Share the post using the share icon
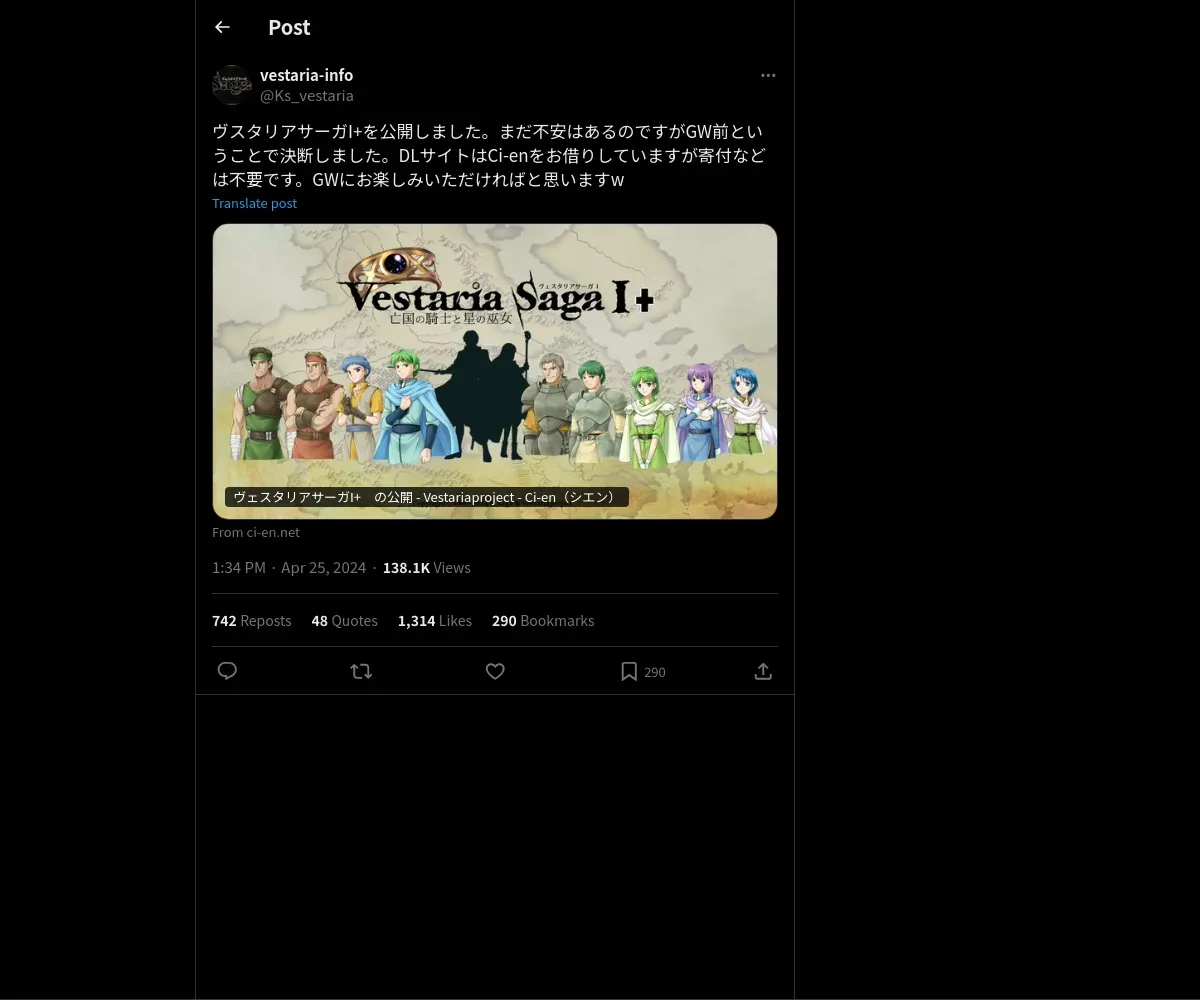Viewport: 1200px width, 1000px height. coord(763,671)
